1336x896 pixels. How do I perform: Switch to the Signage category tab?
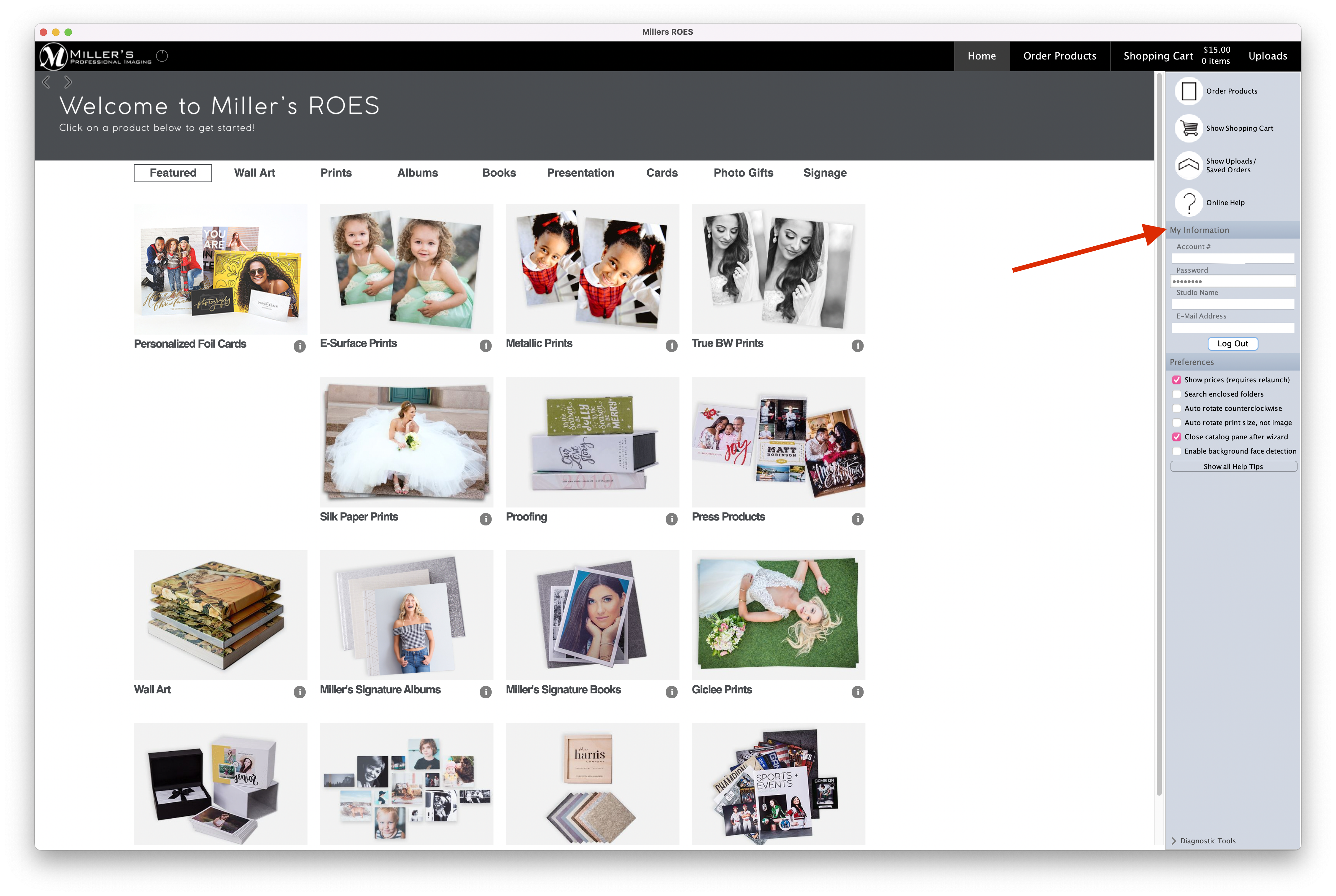click(x=824, y=173)
